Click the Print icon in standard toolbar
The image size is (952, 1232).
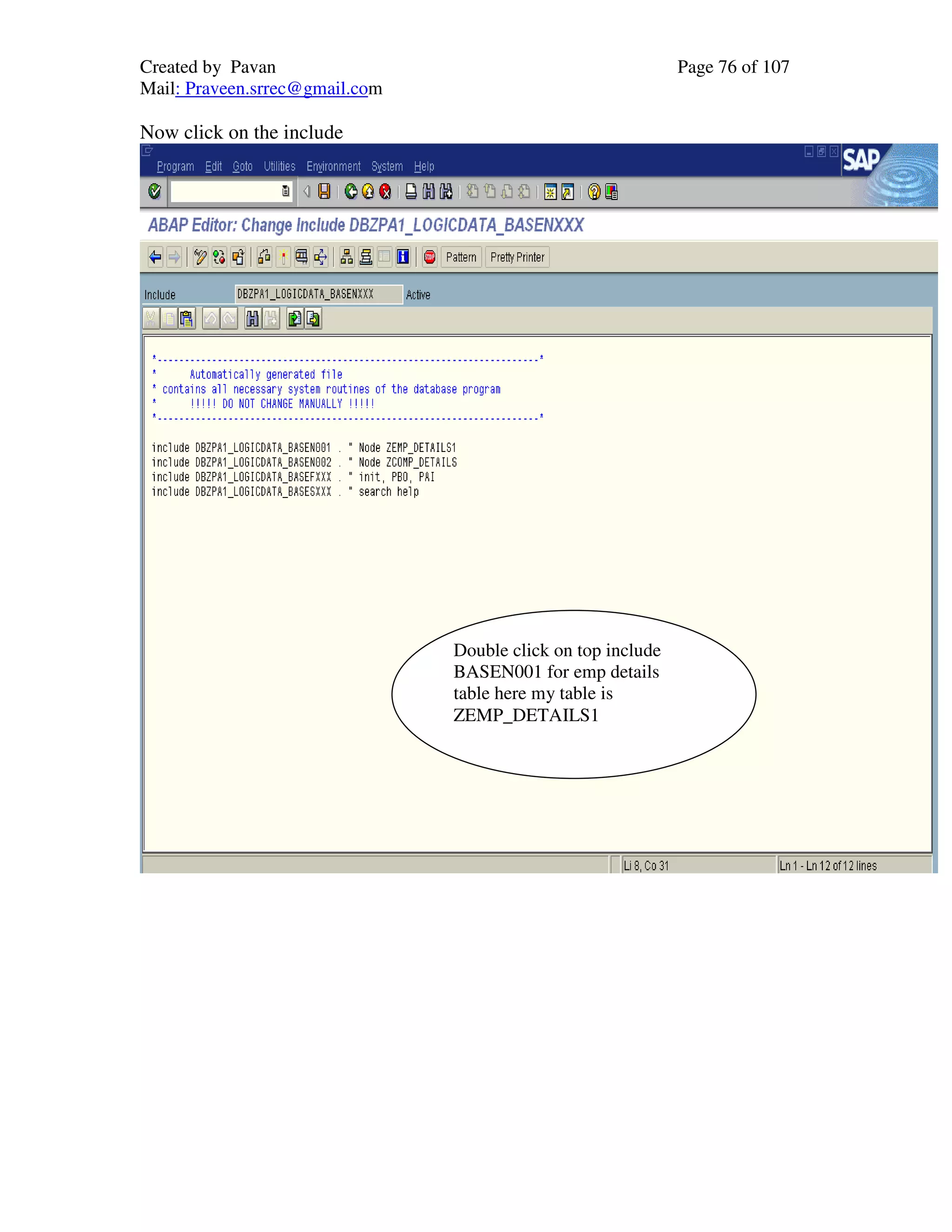tap(411, 192)
